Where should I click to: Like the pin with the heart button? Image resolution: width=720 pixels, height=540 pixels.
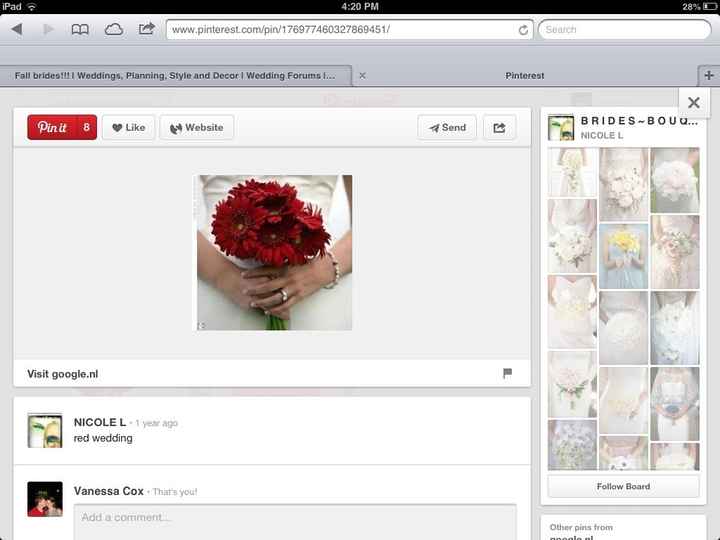(x=129, y=128)
